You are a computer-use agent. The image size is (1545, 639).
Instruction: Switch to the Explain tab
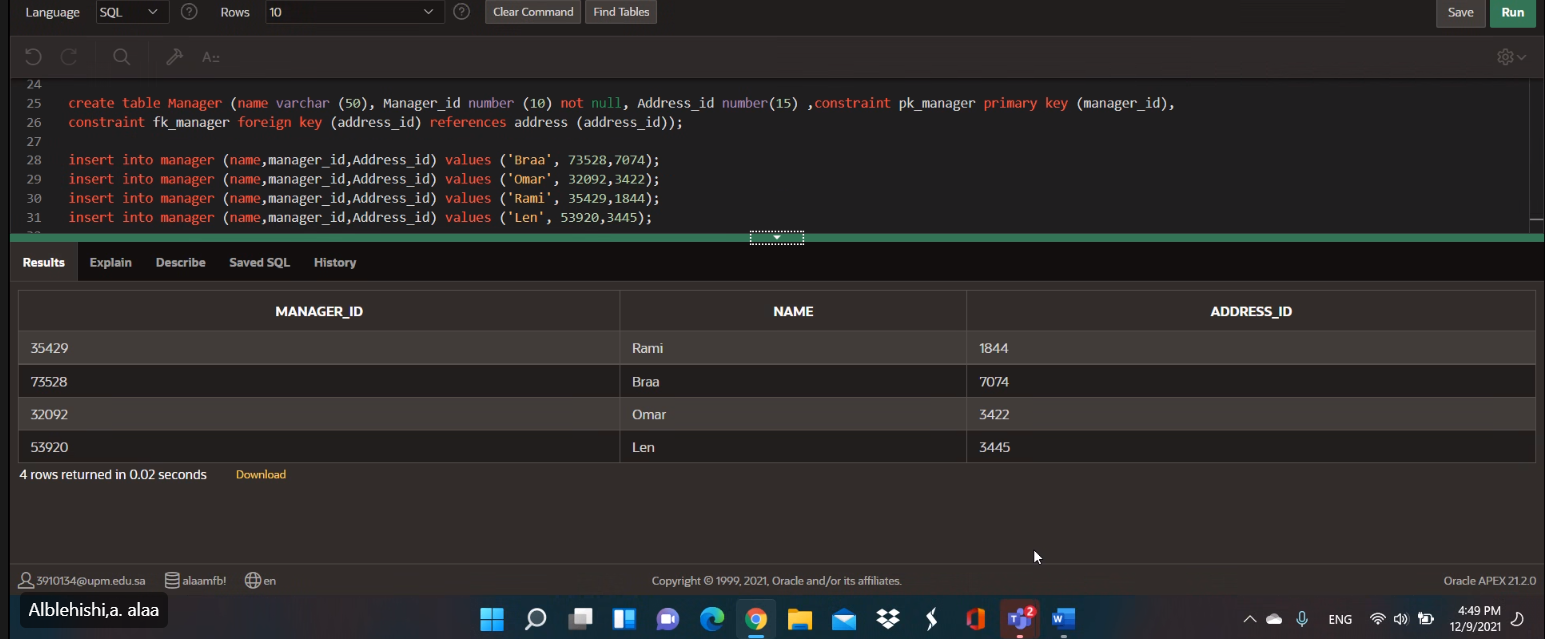pyautogui.click(x=110, y=262)
